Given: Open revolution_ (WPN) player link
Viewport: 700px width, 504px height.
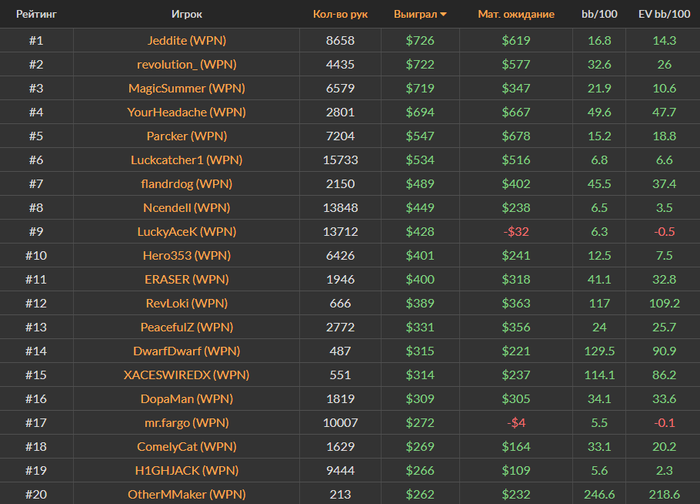Looking at the screenshot, I should (x=187, y=64).
